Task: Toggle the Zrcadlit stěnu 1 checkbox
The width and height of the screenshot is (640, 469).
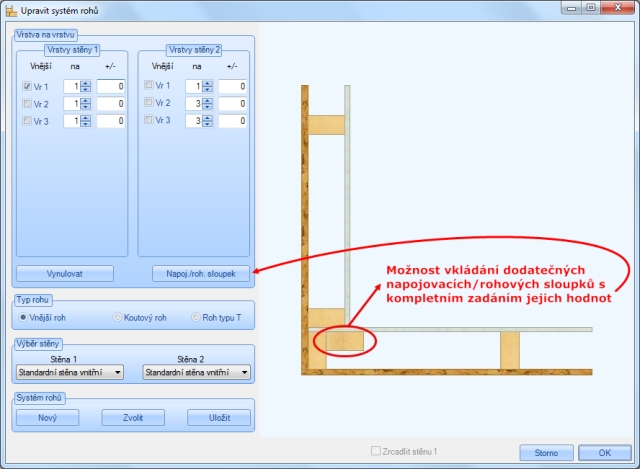Action: click(376, 451)
